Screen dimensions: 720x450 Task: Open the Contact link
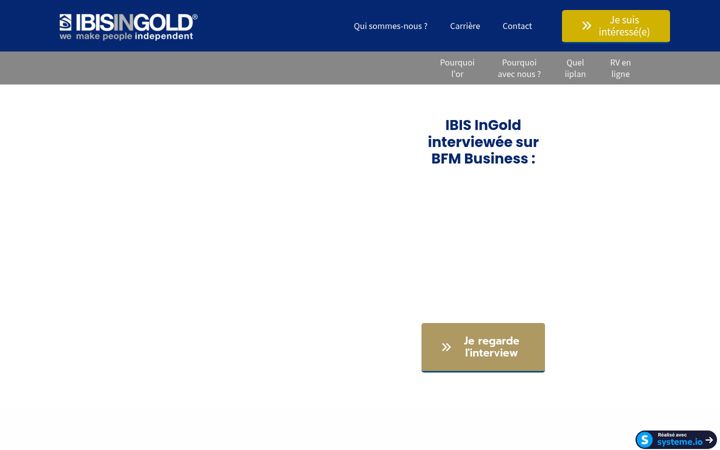pos(517,26)
